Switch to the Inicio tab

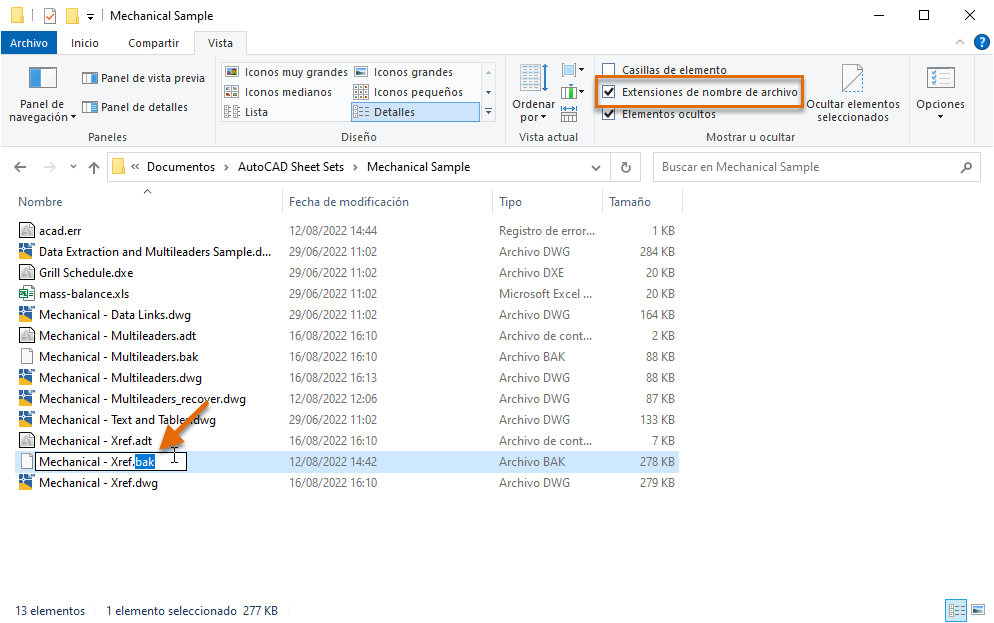click(85, 43)
